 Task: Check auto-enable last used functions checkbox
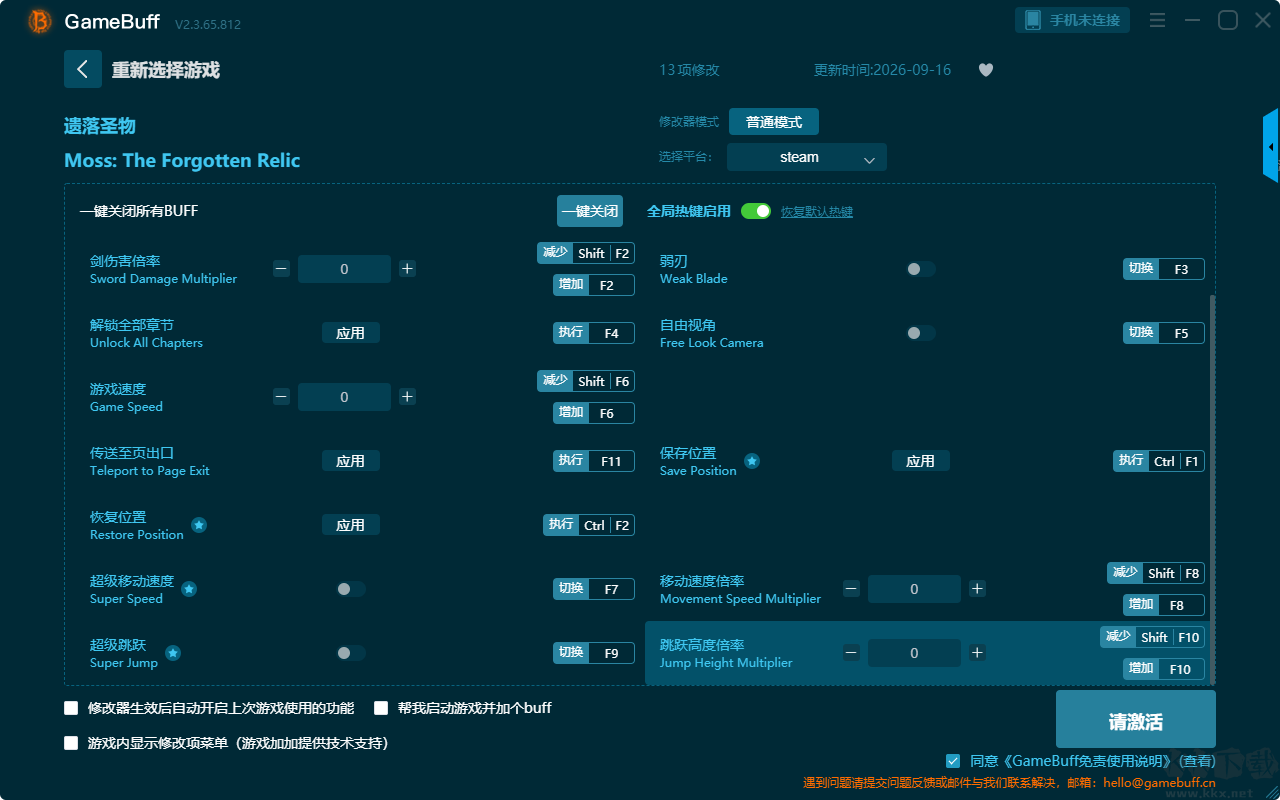tap(71, 708)
